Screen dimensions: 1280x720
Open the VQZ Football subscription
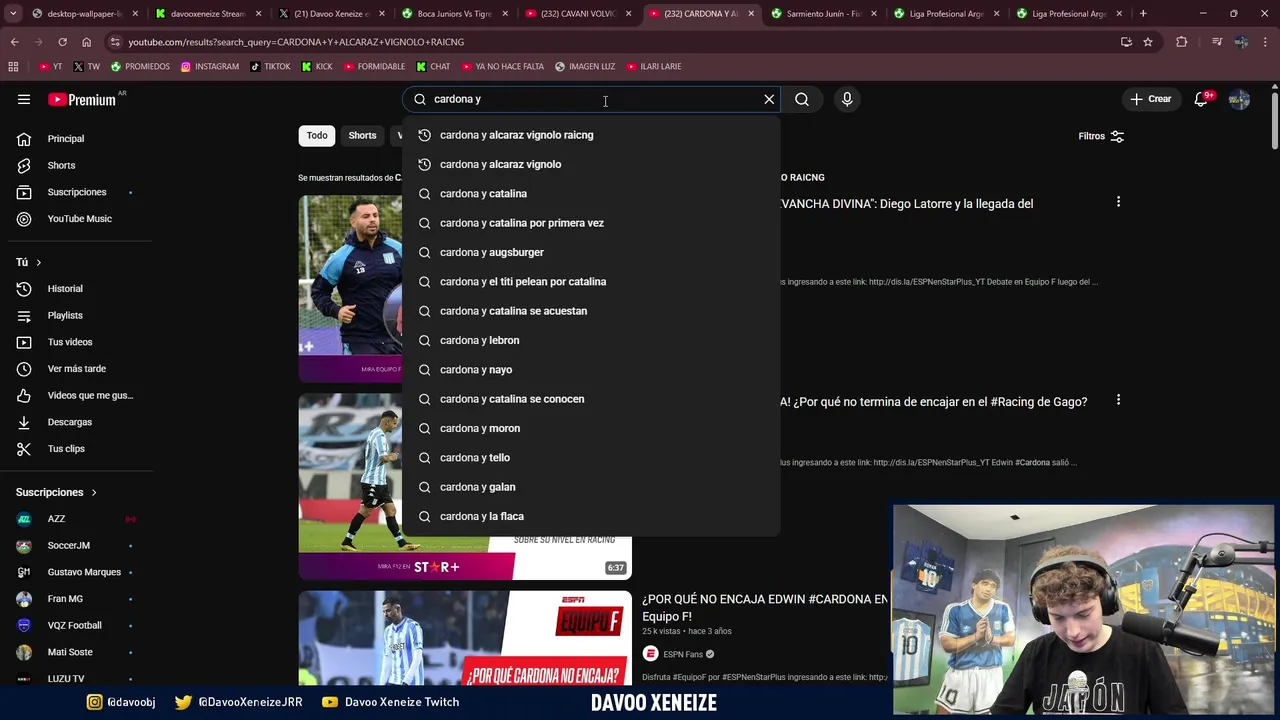(74, 625)
